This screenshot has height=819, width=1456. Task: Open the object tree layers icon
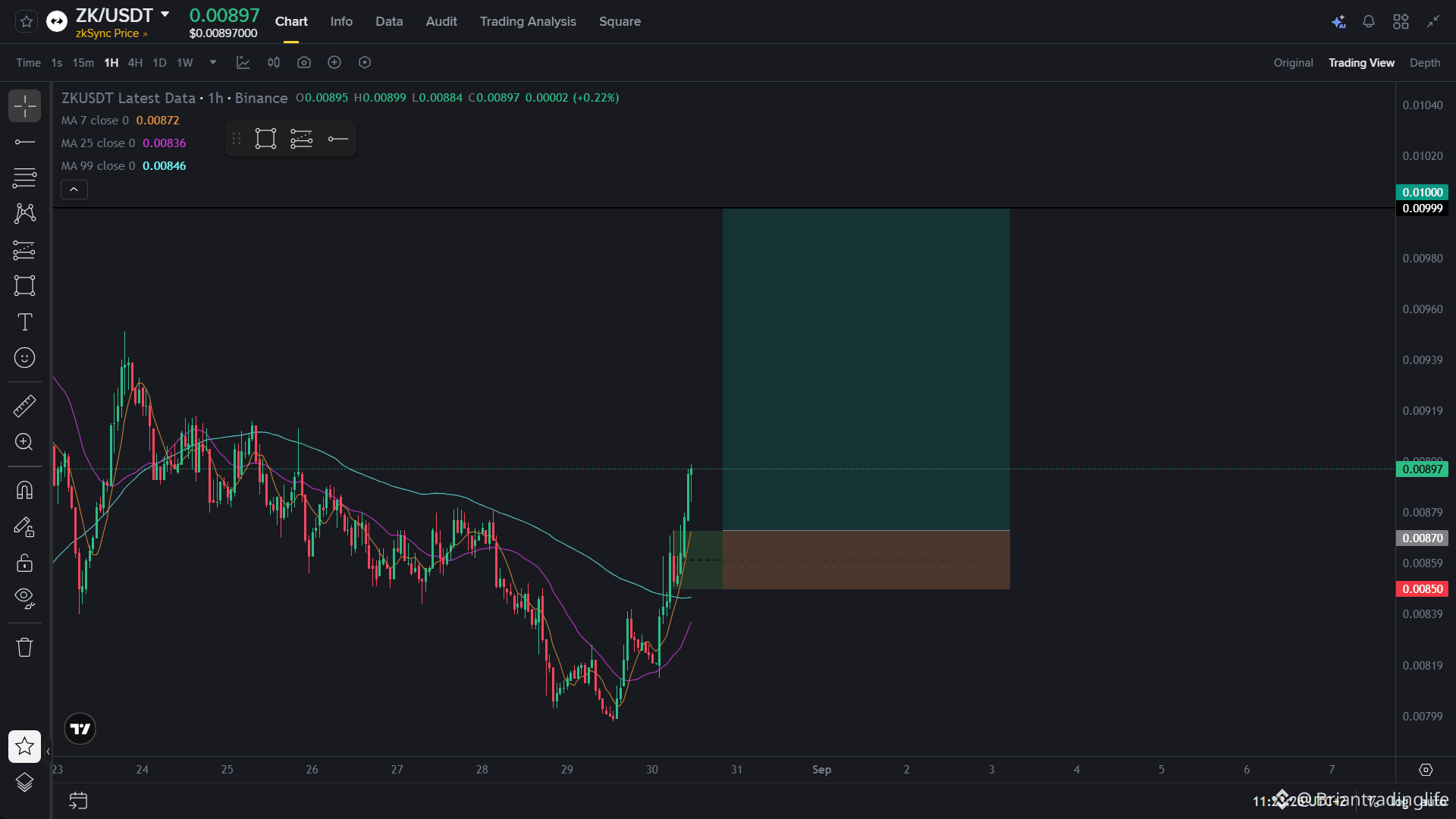pos(24,783)
